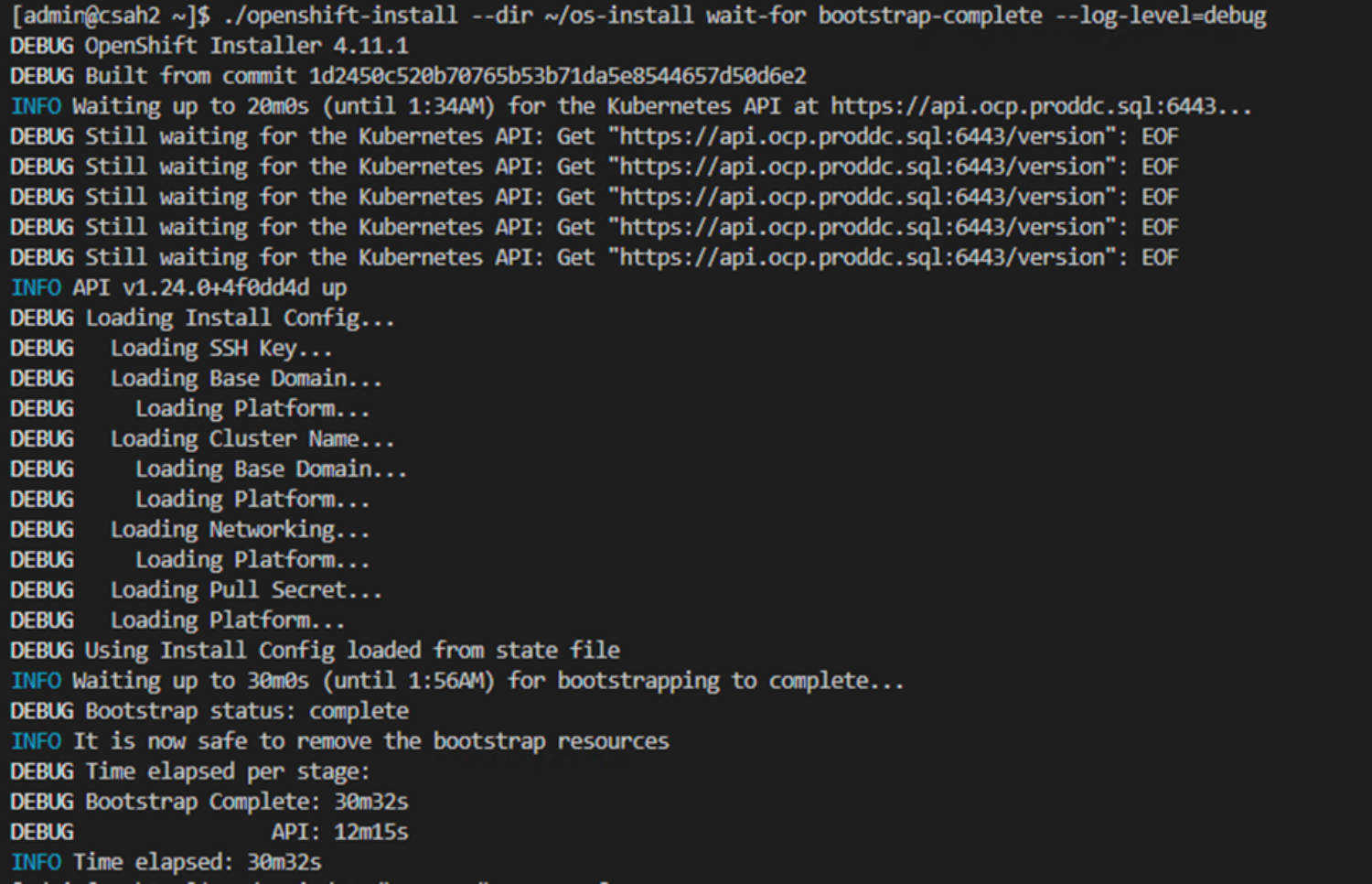
Task: Click the openshift-install command on prompt line
Action: coord(340,16)
